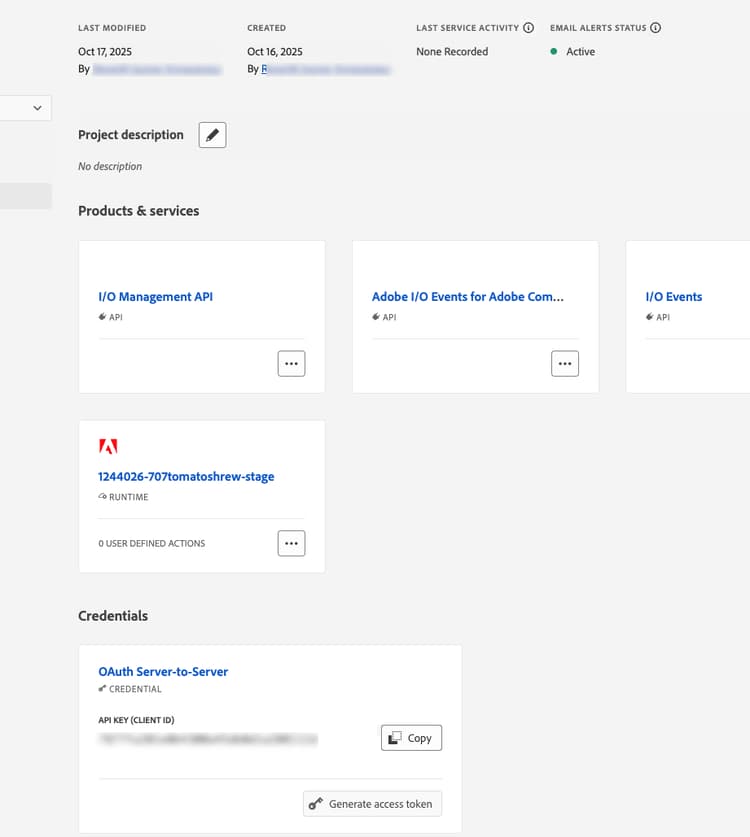Viewport: 750px width, 837px height.
Task: Click Generate access token button
Action: tap(372, 804)
